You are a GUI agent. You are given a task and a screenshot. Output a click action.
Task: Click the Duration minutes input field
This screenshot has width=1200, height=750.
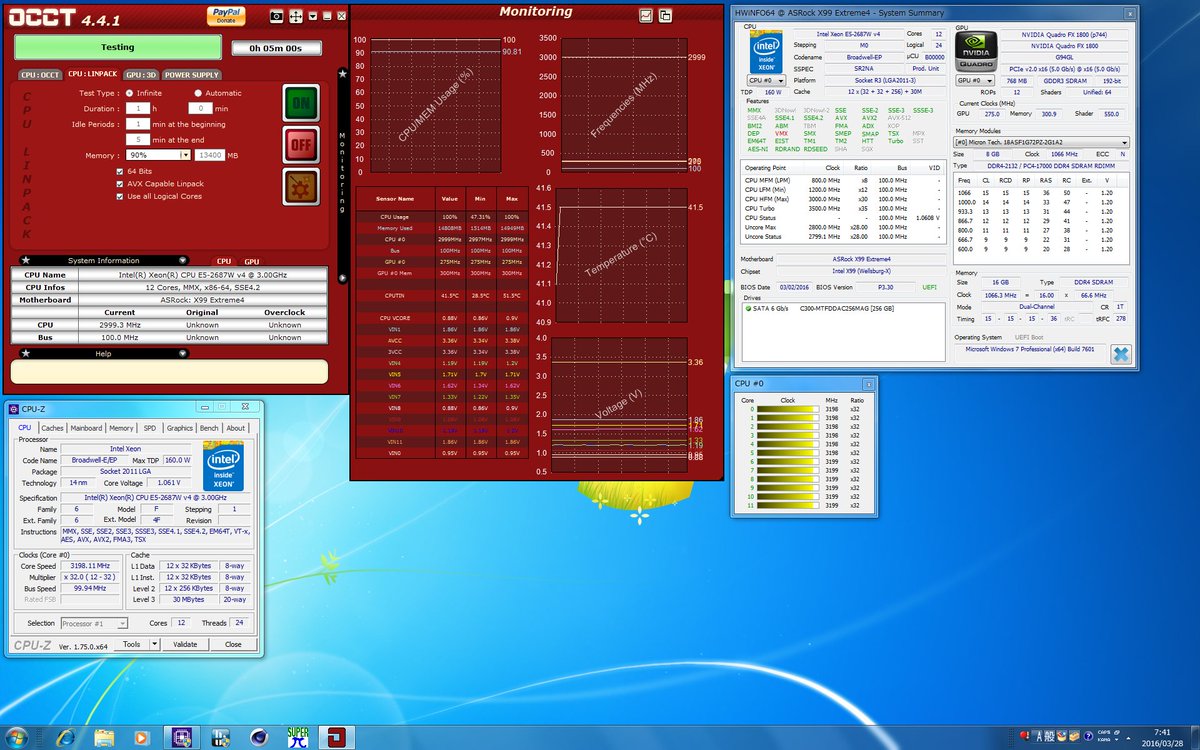[x=200, y=108]
